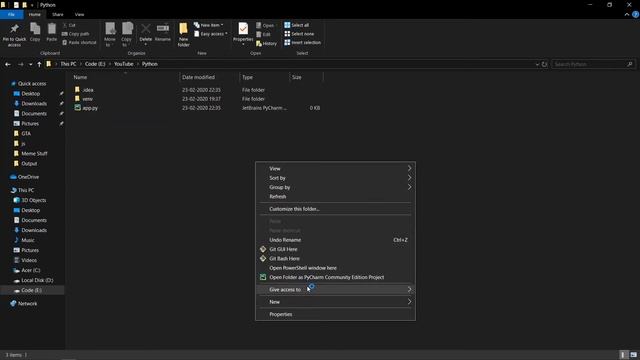Switch to the Share ribbon tab
The image size is (640, 360).
tap(58, 14)
